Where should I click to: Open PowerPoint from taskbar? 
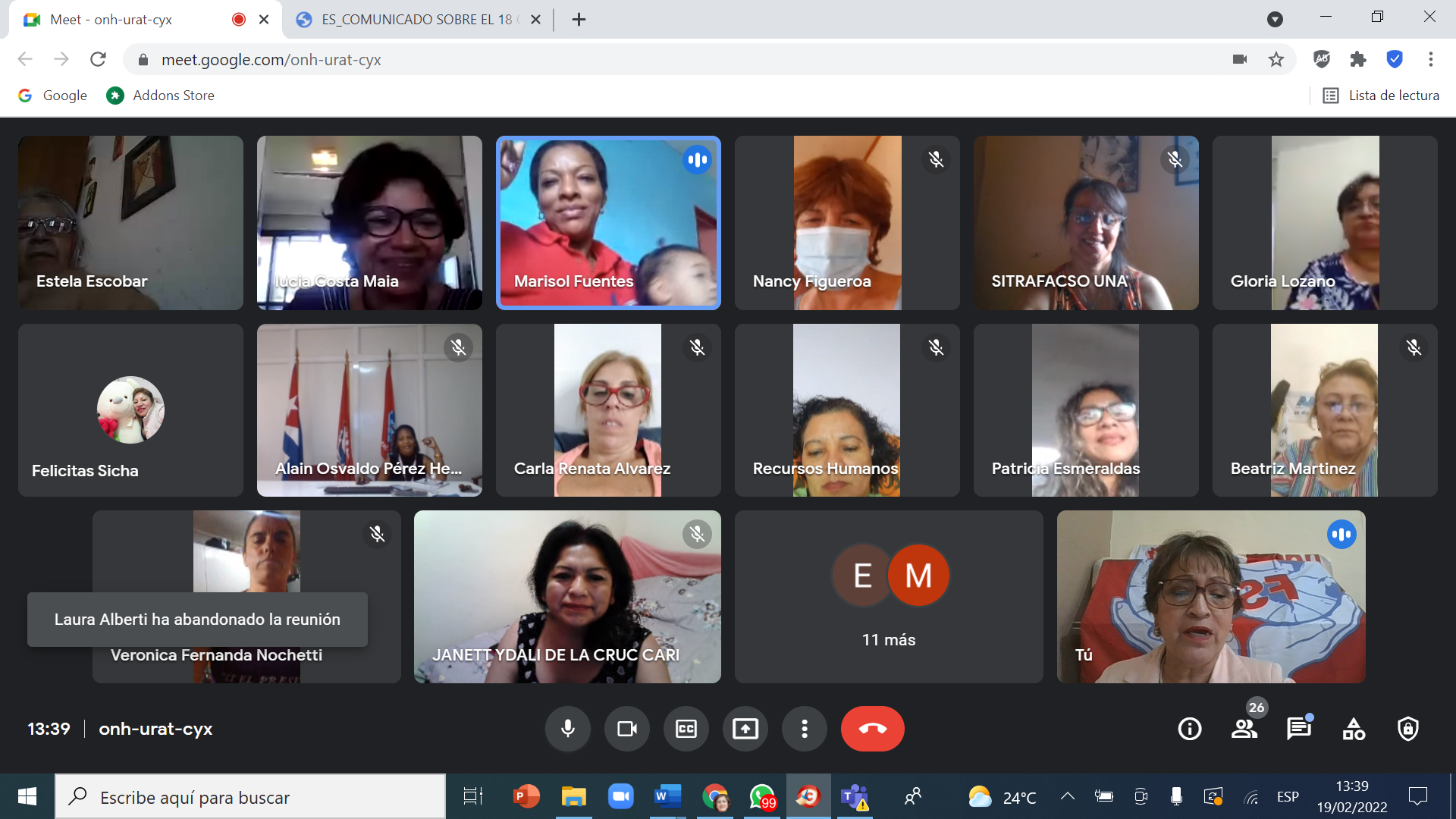click(x=526, y=796)
